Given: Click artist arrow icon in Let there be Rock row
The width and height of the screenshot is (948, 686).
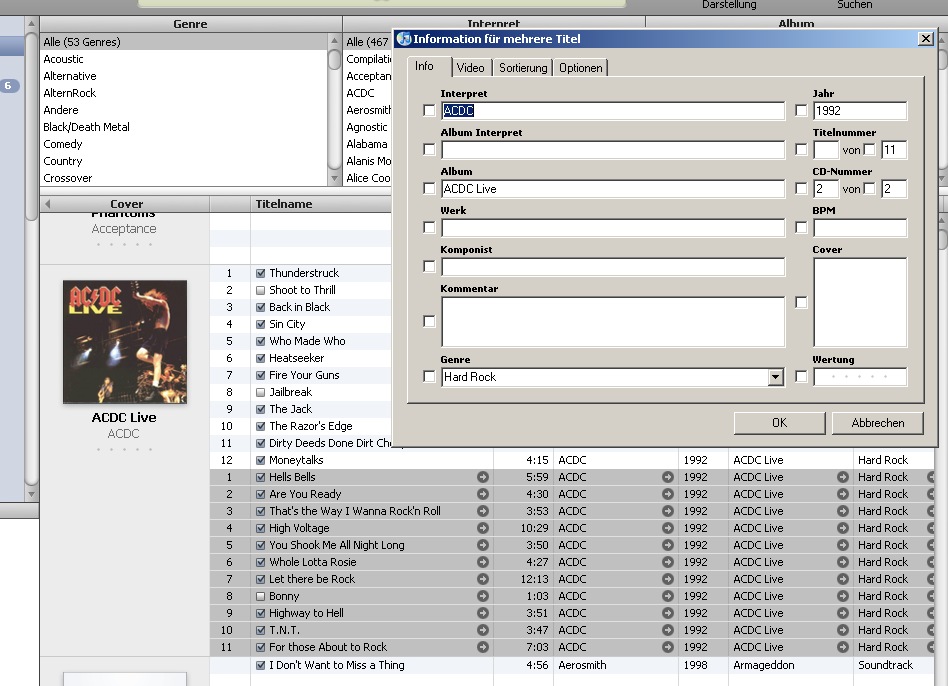Looking at the screenshot, I should [x=667, y=579].
